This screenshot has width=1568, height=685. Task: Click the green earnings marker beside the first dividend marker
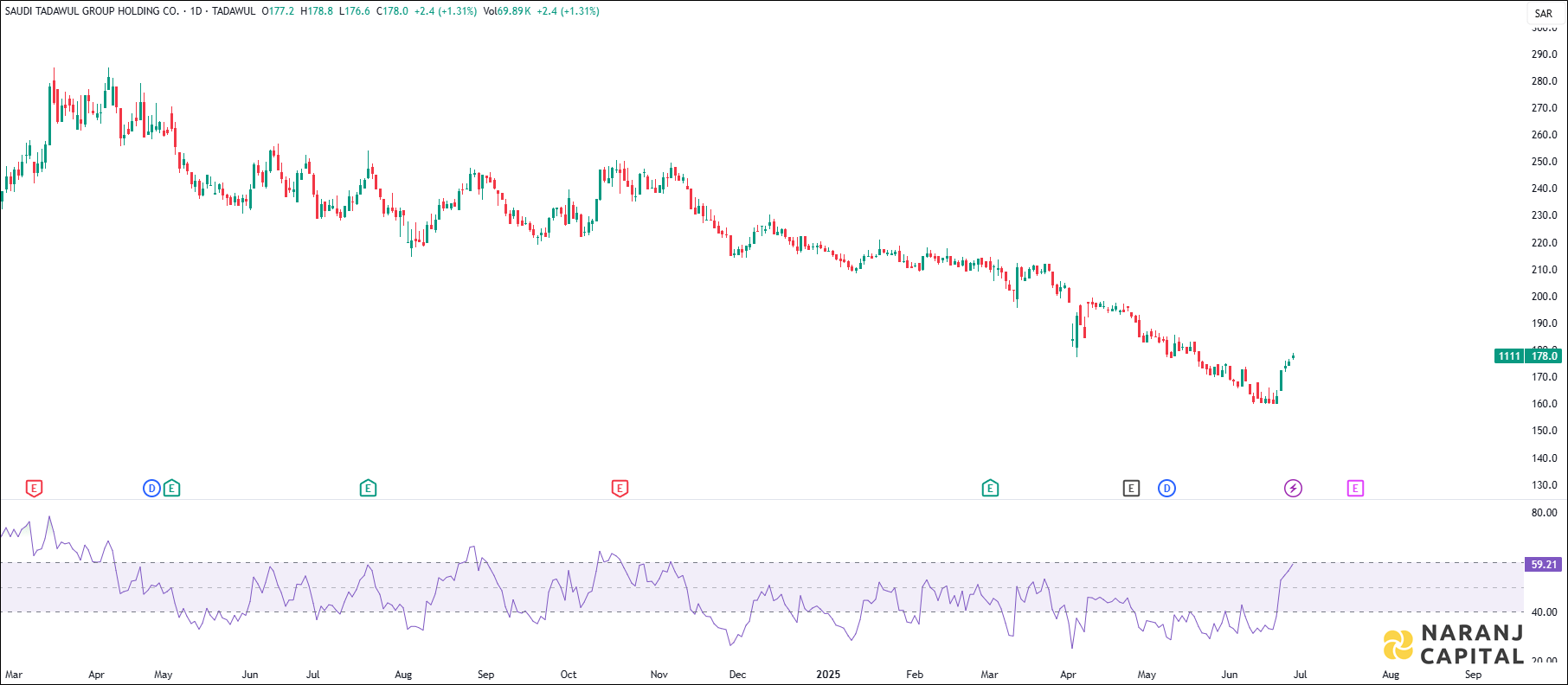tap(172, 489)
